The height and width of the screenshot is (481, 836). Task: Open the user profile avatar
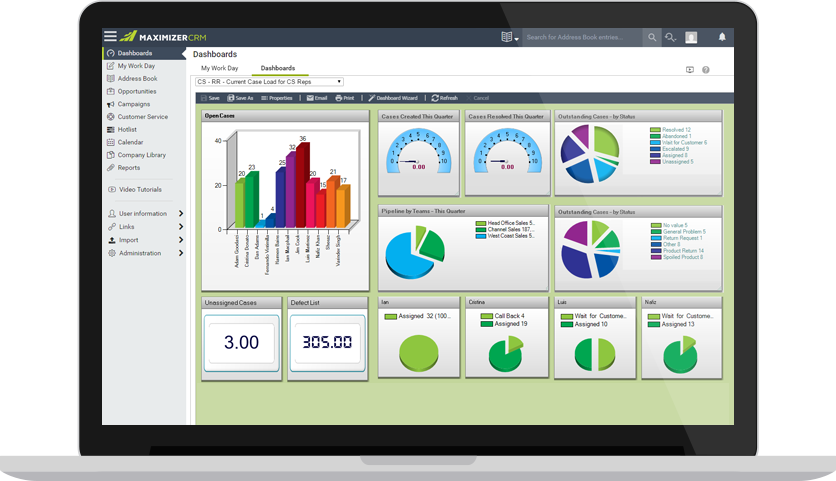point(691,37)
